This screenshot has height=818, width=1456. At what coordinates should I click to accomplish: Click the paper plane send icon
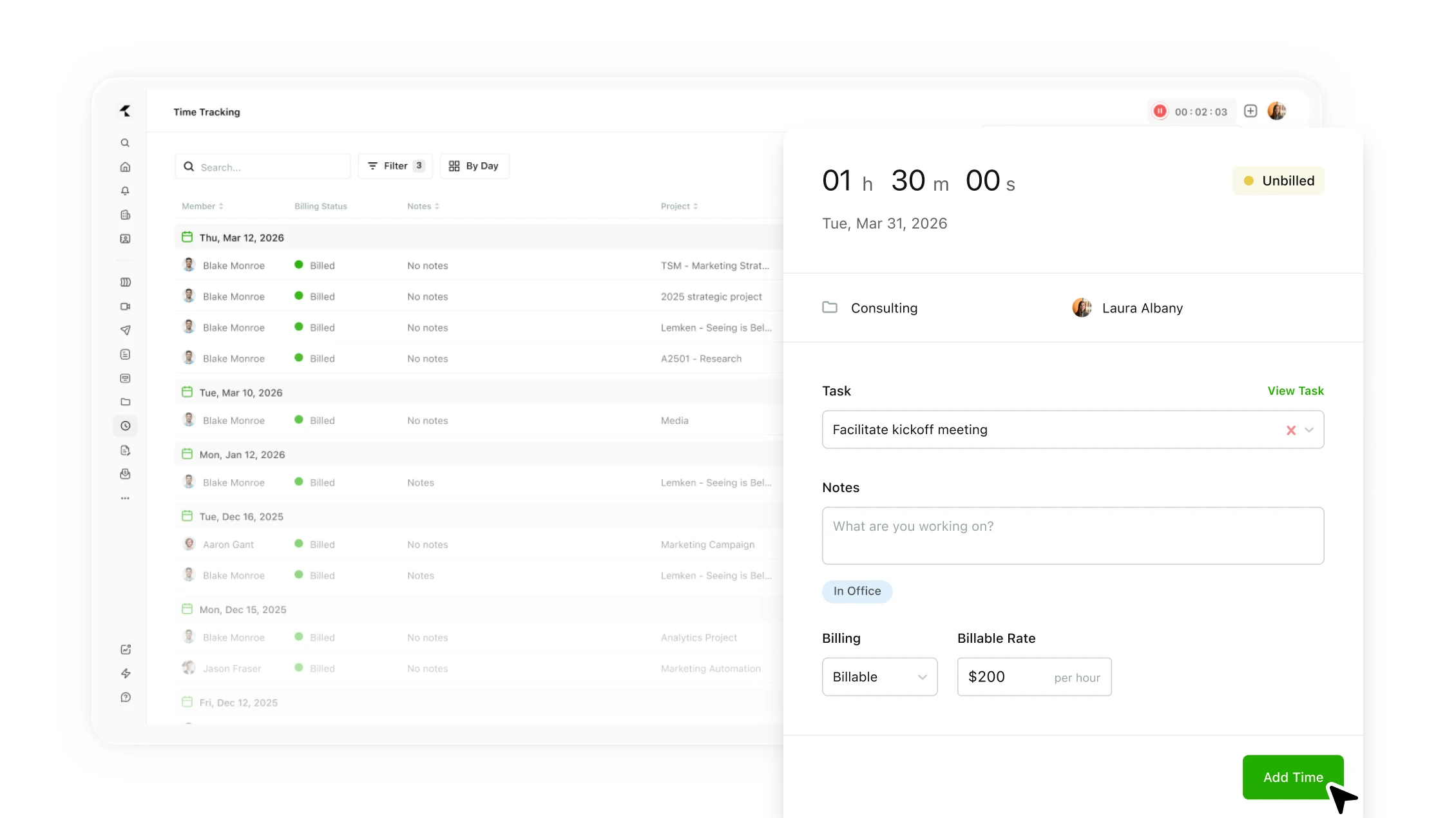pyautogui.click(x=126, y=330)
